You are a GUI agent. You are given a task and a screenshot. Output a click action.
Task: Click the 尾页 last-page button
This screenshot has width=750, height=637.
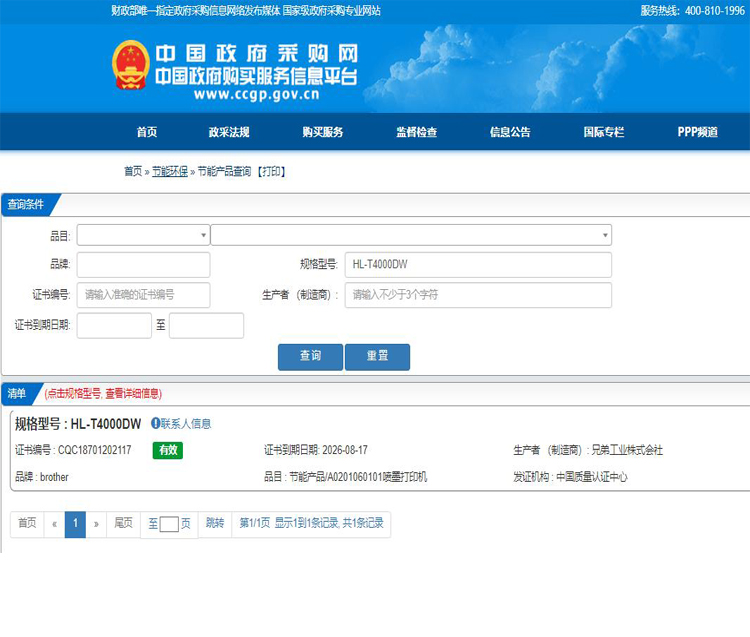[123, 524]
